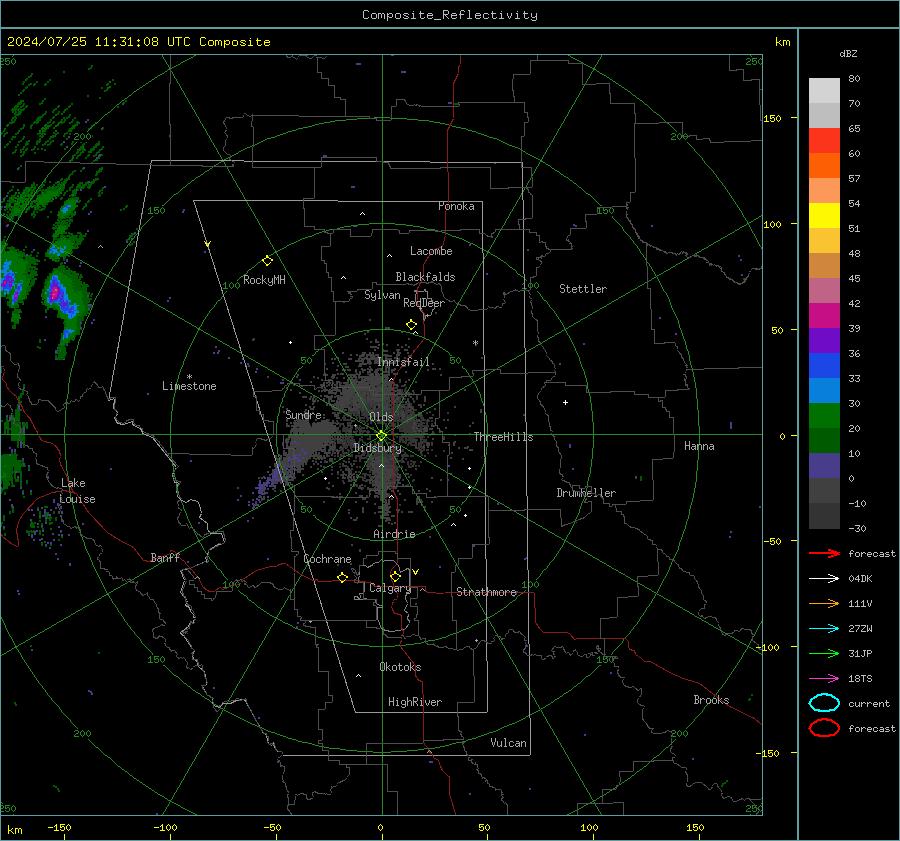Click the Limestone label
The width and height of the screenshot is (900, 841).
click(189, 386)
